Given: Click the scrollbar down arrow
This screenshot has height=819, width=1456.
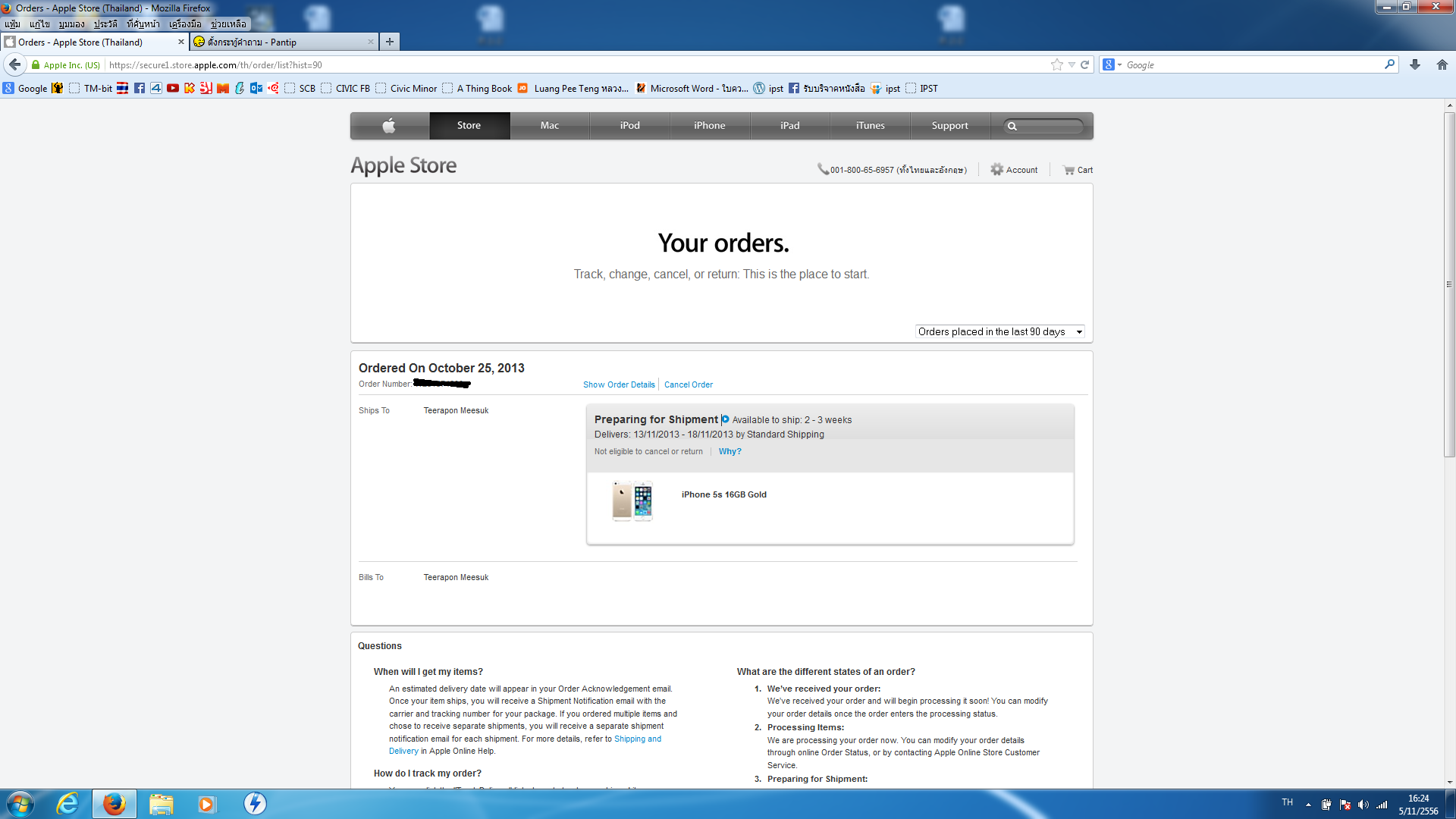Looking at the screenshot, I should (x=1449, y=783).
